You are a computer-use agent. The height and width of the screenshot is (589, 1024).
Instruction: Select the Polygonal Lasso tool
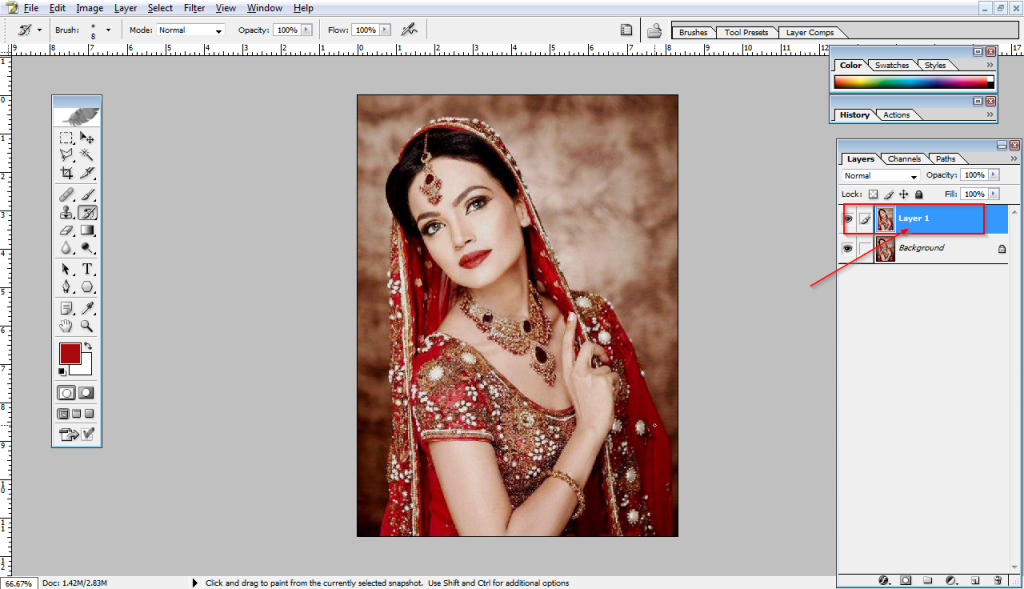pos(66,155)
